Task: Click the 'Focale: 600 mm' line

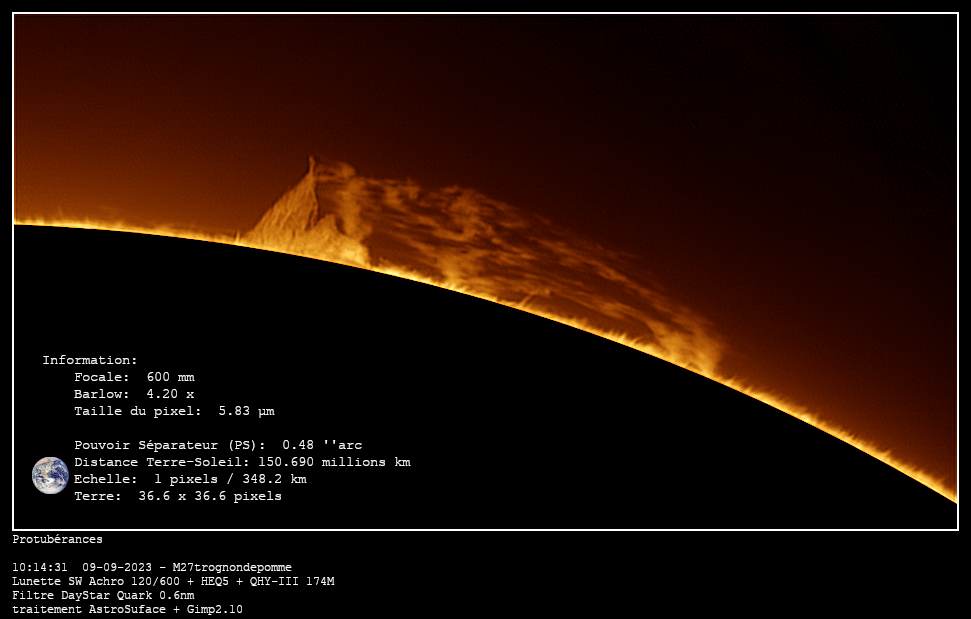Action: (134, 377)
